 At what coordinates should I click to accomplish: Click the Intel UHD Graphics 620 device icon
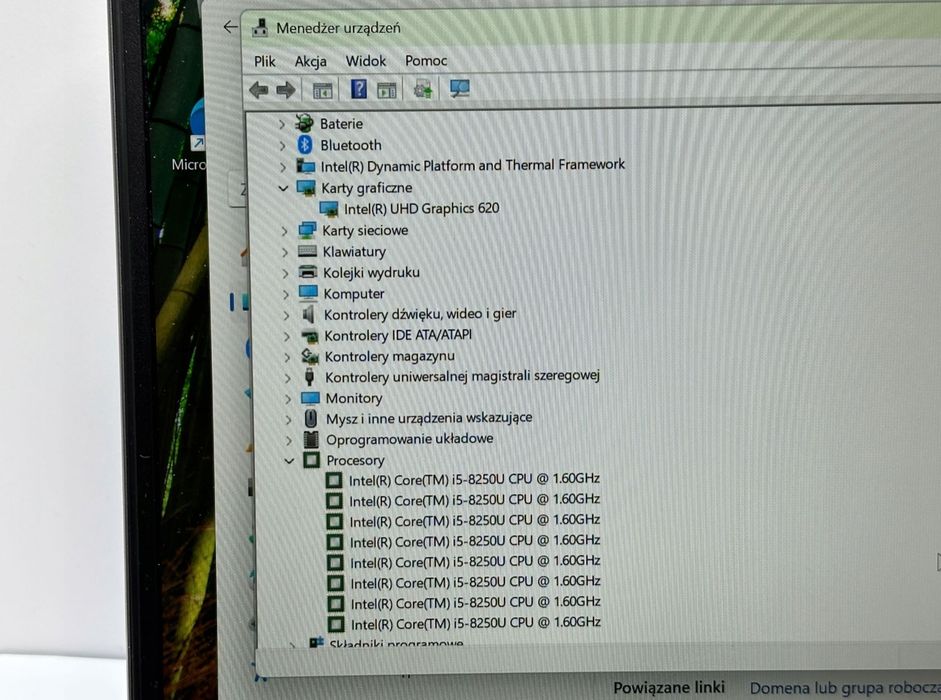(x=329, y=209)
